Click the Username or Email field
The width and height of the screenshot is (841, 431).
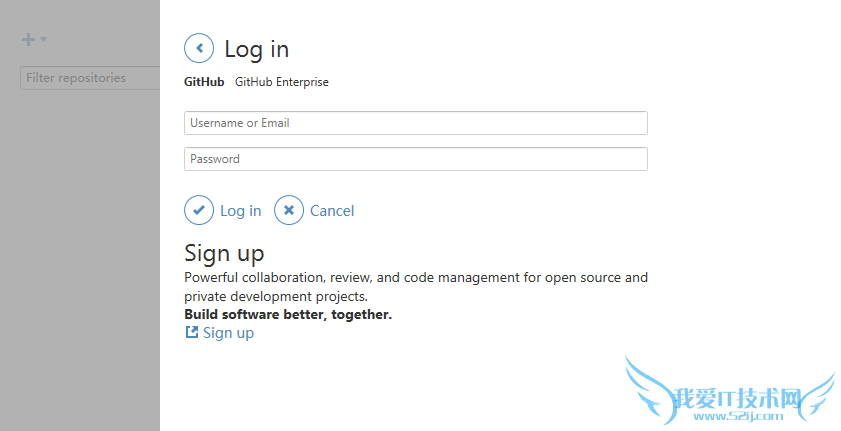pos(415,123)
